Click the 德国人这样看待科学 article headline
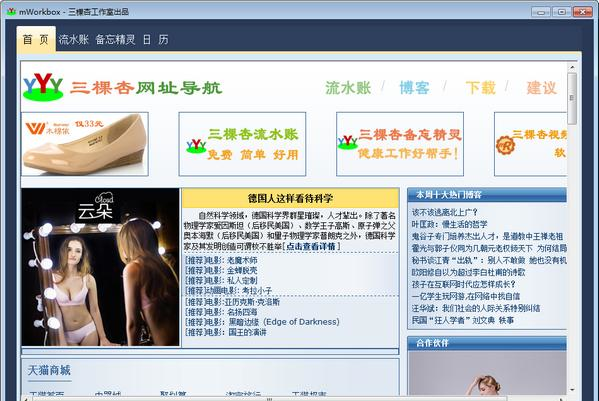 (x=290, y=198)
